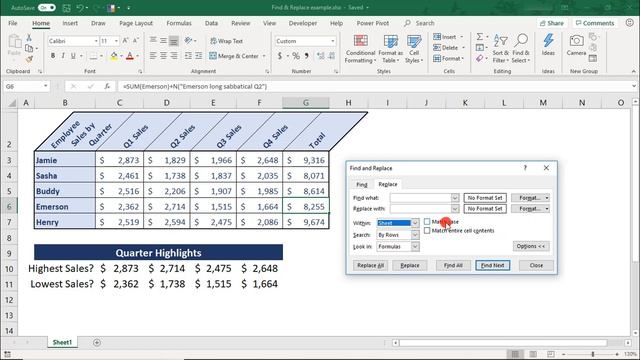Click the Ideas lightning icon
Viewport: 640px width, 360px height.
(x=548, y=41)
